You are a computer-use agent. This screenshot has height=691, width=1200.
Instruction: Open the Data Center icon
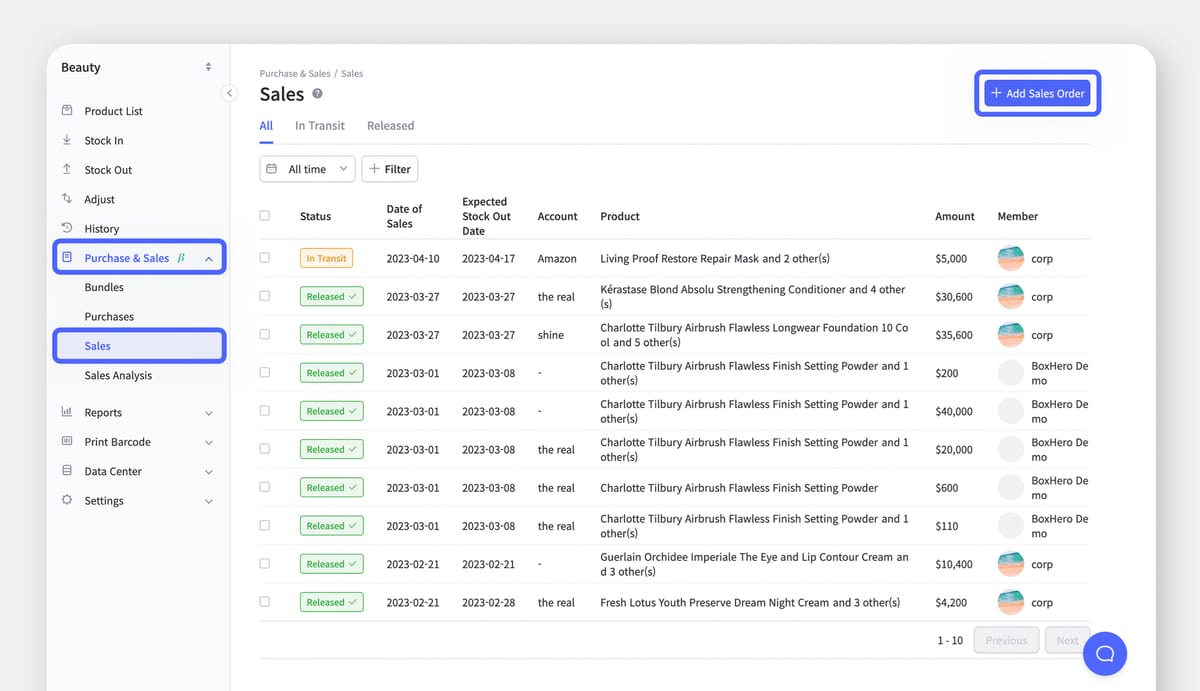point(66,471)
